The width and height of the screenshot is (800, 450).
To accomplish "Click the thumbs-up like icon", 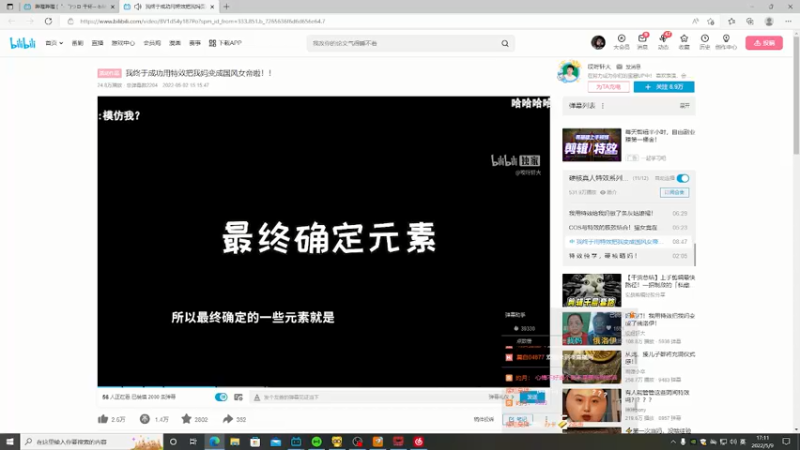I will coord(103,419).
